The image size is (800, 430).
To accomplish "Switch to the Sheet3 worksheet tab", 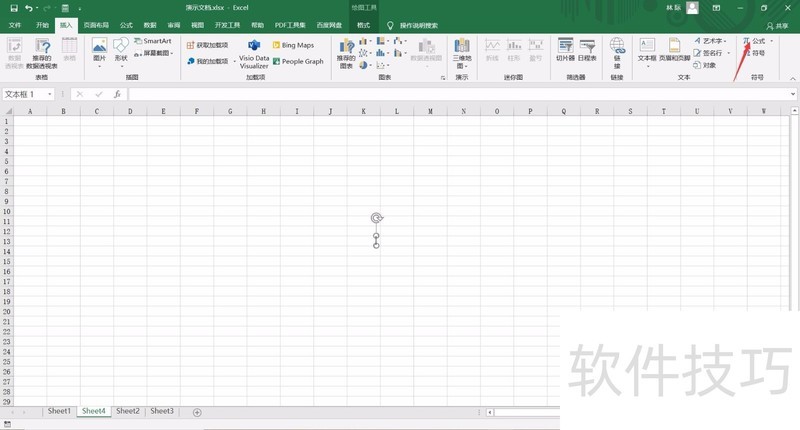I will [162, 411].
